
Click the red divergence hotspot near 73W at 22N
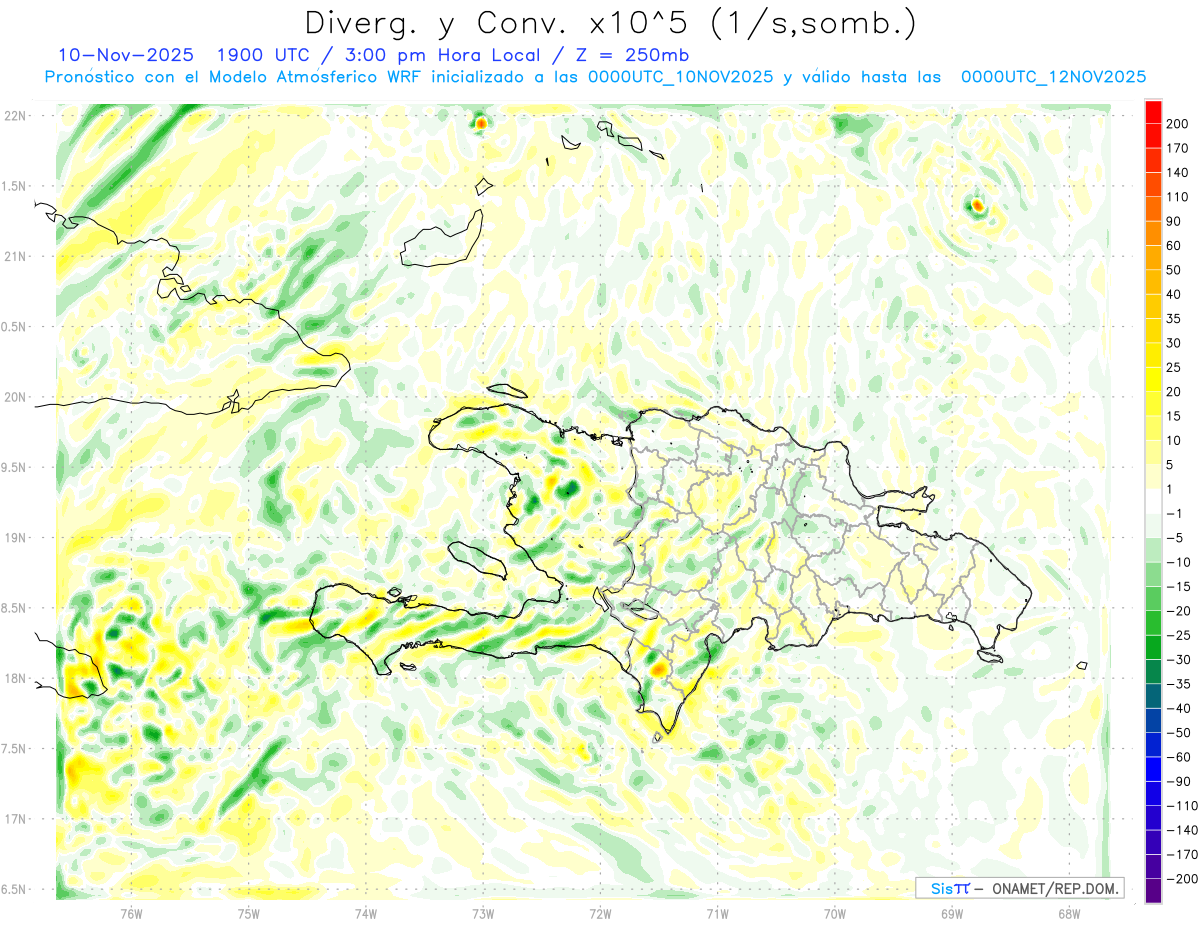(481, 123)
